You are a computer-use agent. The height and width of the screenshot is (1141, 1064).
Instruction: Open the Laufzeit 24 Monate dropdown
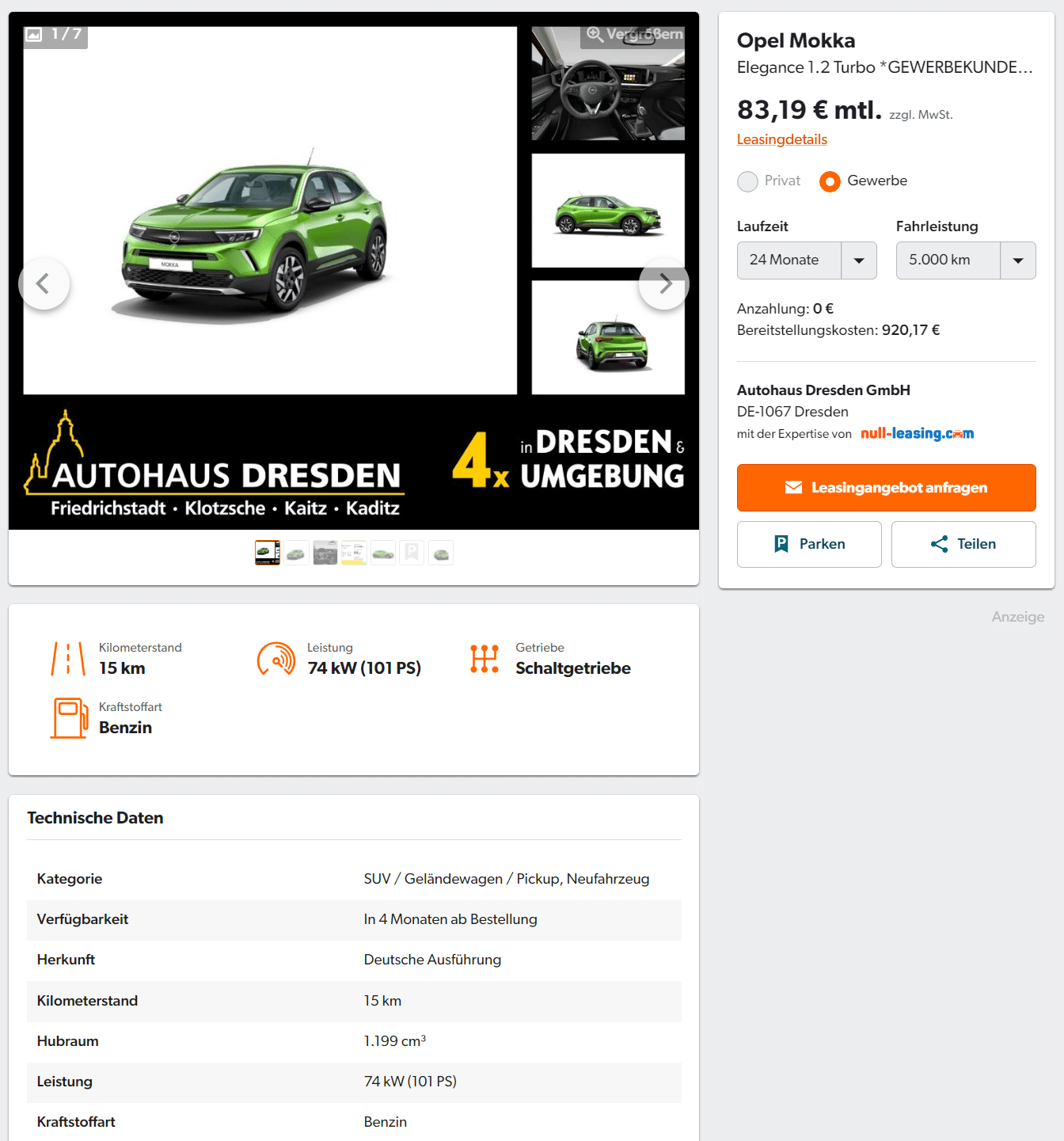click(x=807, y=261)
